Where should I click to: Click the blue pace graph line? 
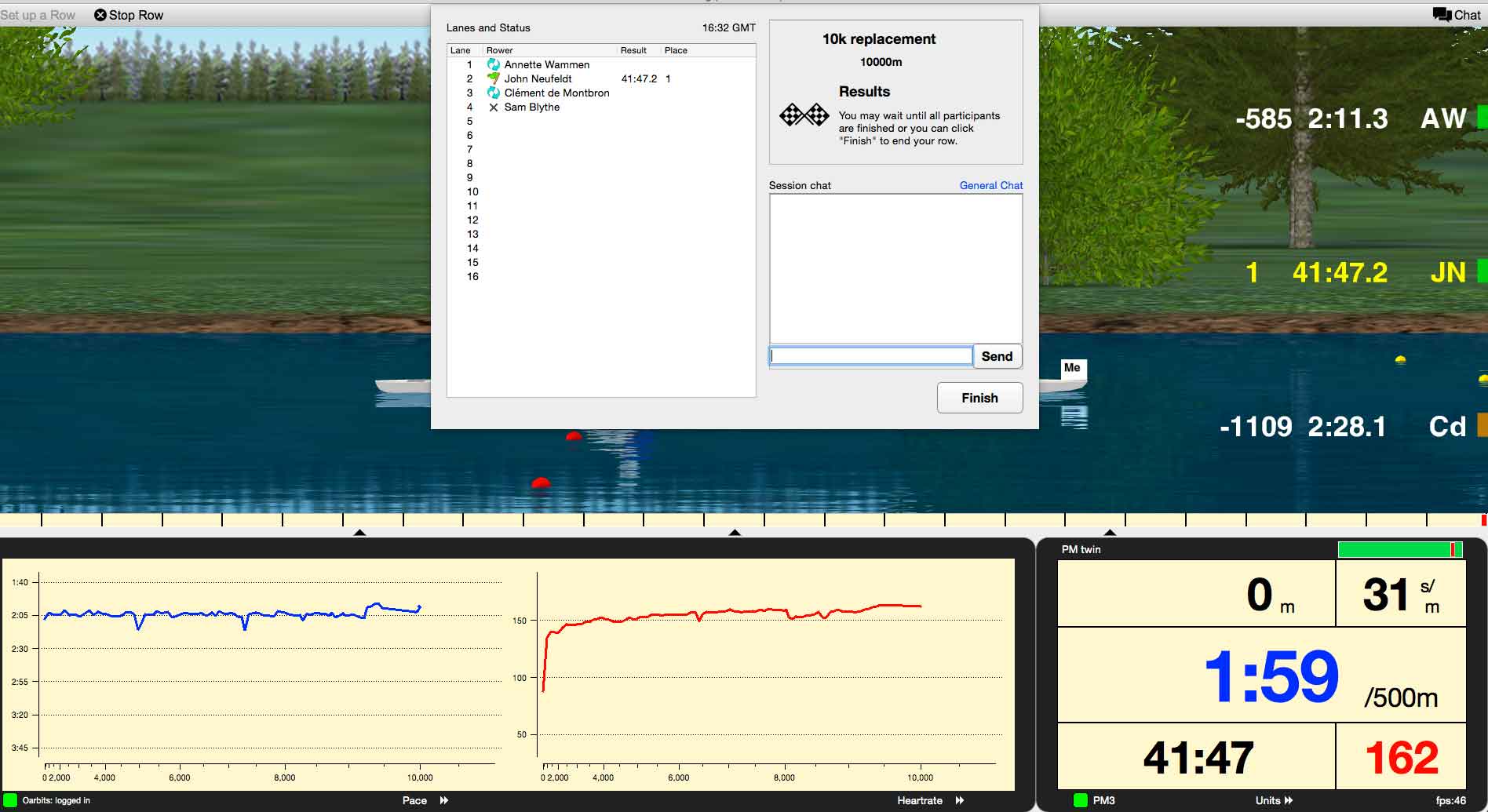[x=232, y=614]
